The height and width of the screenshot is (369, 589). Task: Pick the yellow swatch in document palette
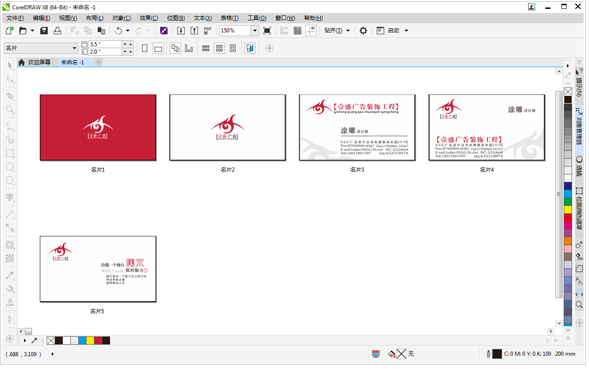click(x=90, y=341)
